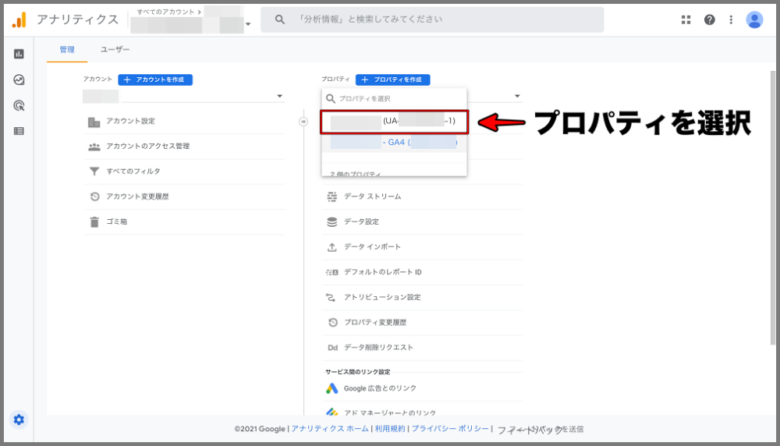Click the Admin gear icon
Image resolution: width=780 pixels, height=446 pixels.
pos(19,420)
